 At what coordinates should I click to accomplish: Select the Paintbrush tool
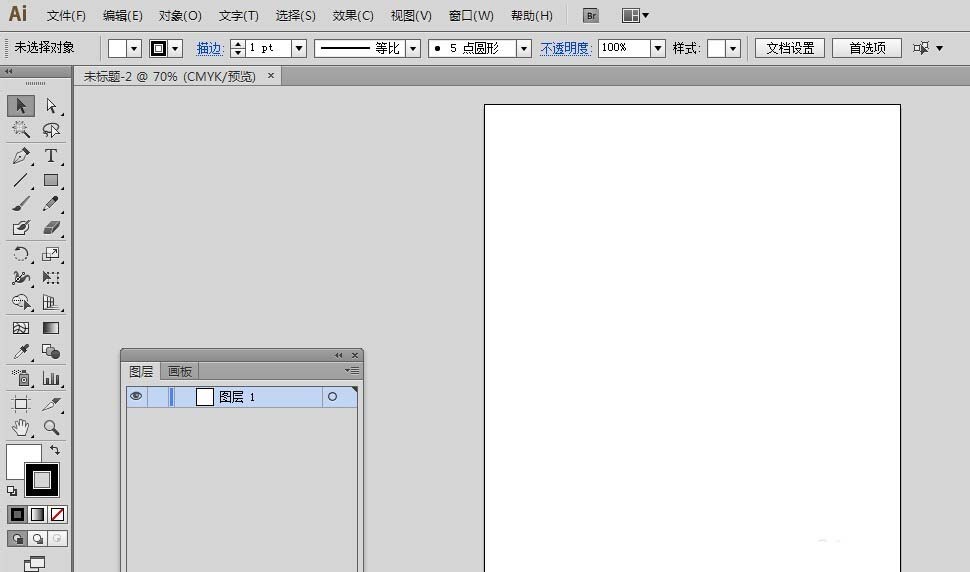pyautogui.click(x=20, y=204)
